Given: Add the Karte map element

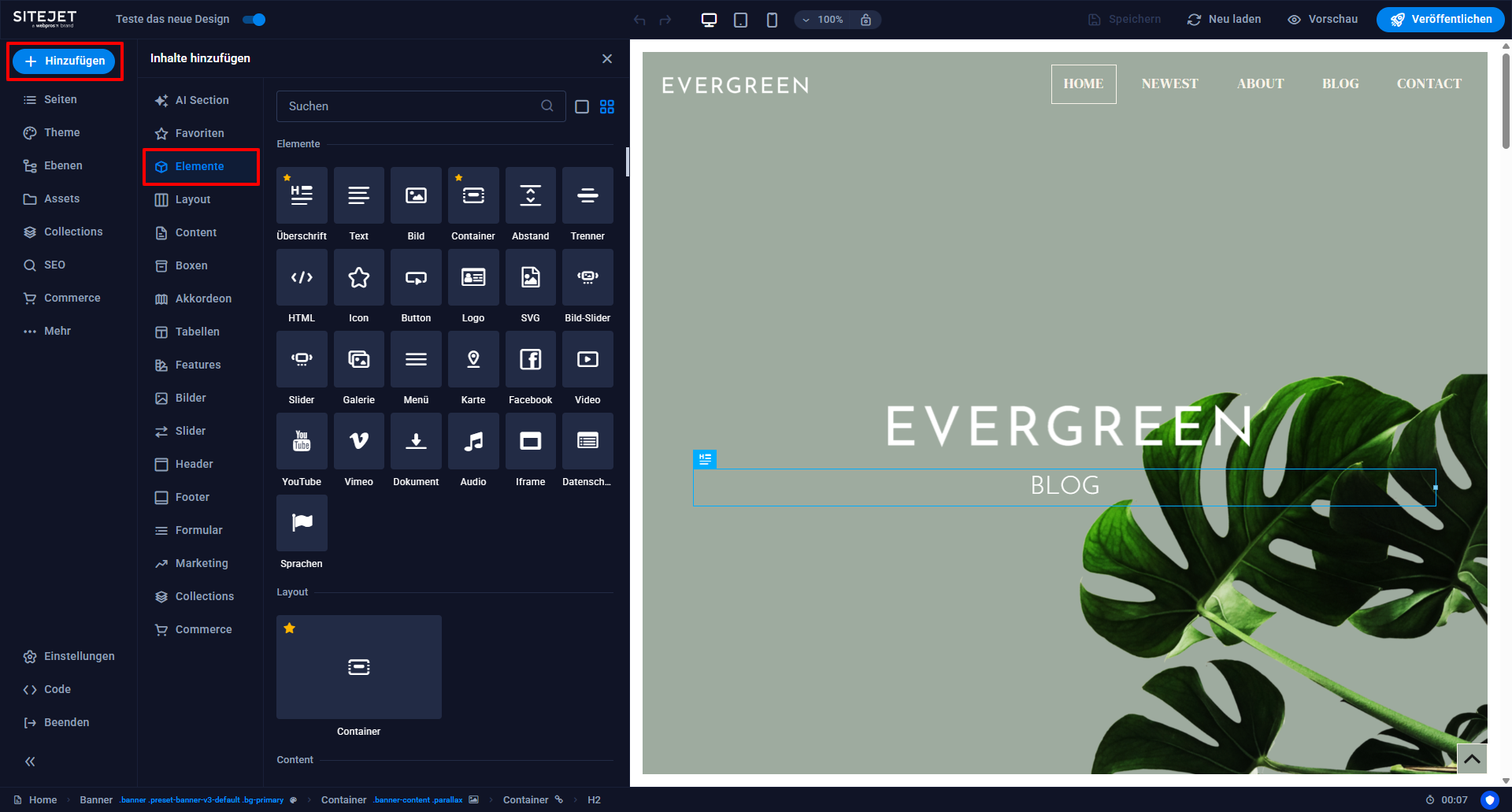Looking at the screenshot, I should (x=473, y=359).
